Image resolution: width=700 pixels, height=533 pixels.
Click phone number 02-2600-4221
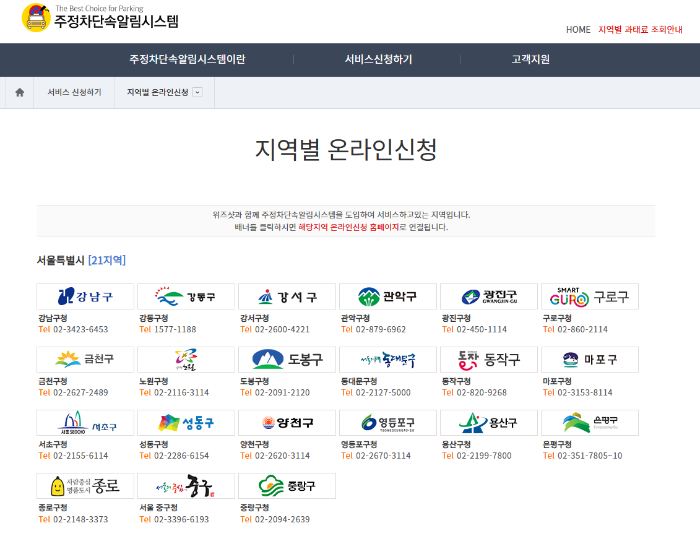tap(282, 329)
